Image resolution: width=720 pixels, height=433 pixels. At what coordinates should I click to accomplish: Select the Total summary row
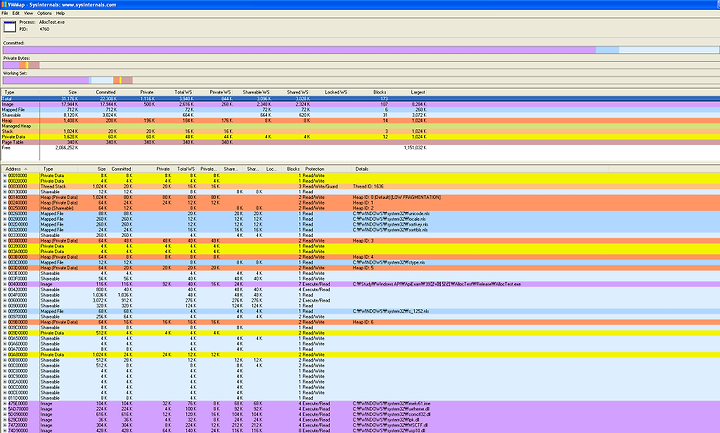pyautogui.click(x=360, y=99)
